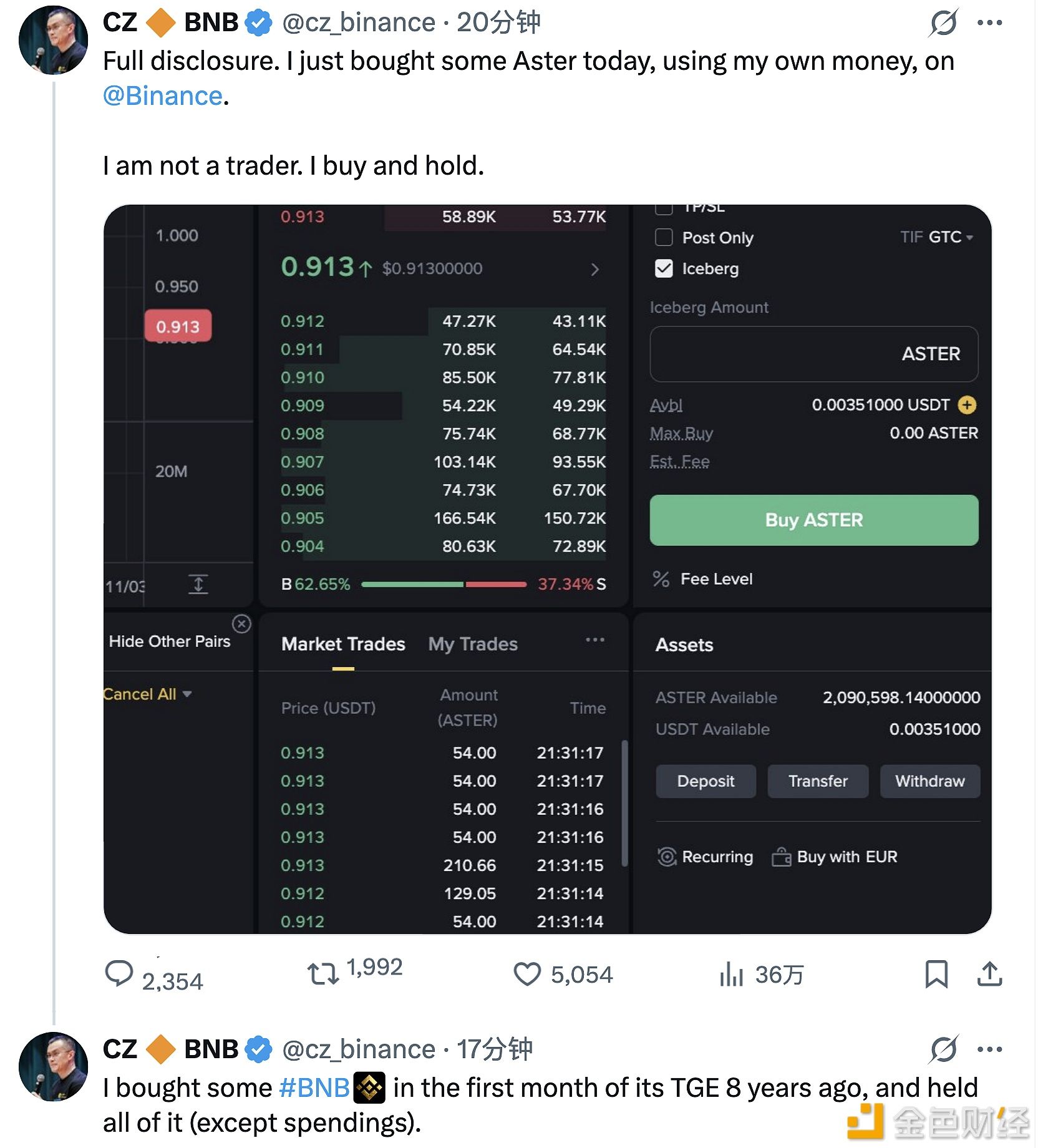The width and height of the screenshot is (1038, 1148).
Task: Switch to the My Trades tab
Action: point(472,644)
